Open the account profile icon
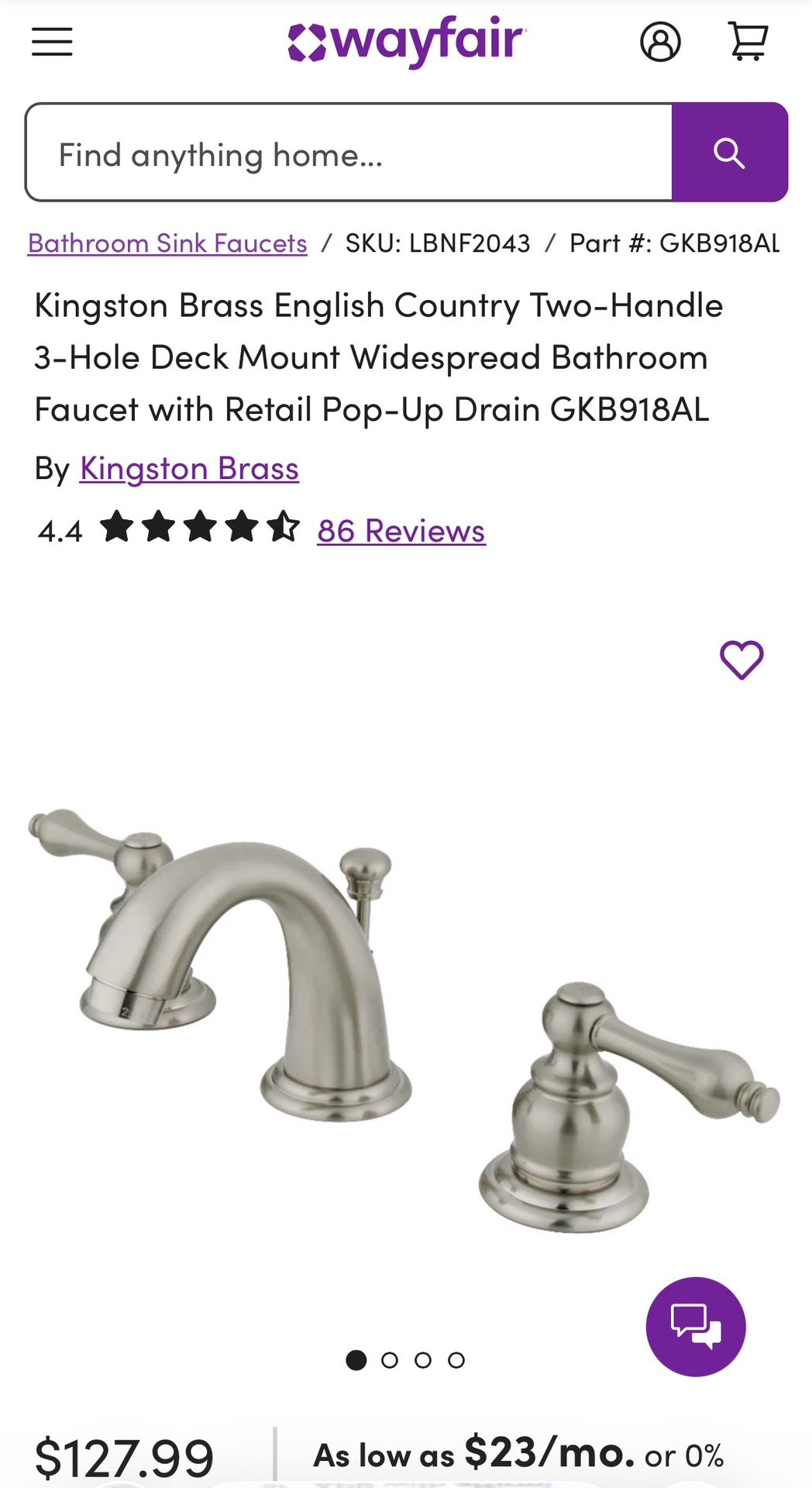812x1488 pixels. coord(660,42)
